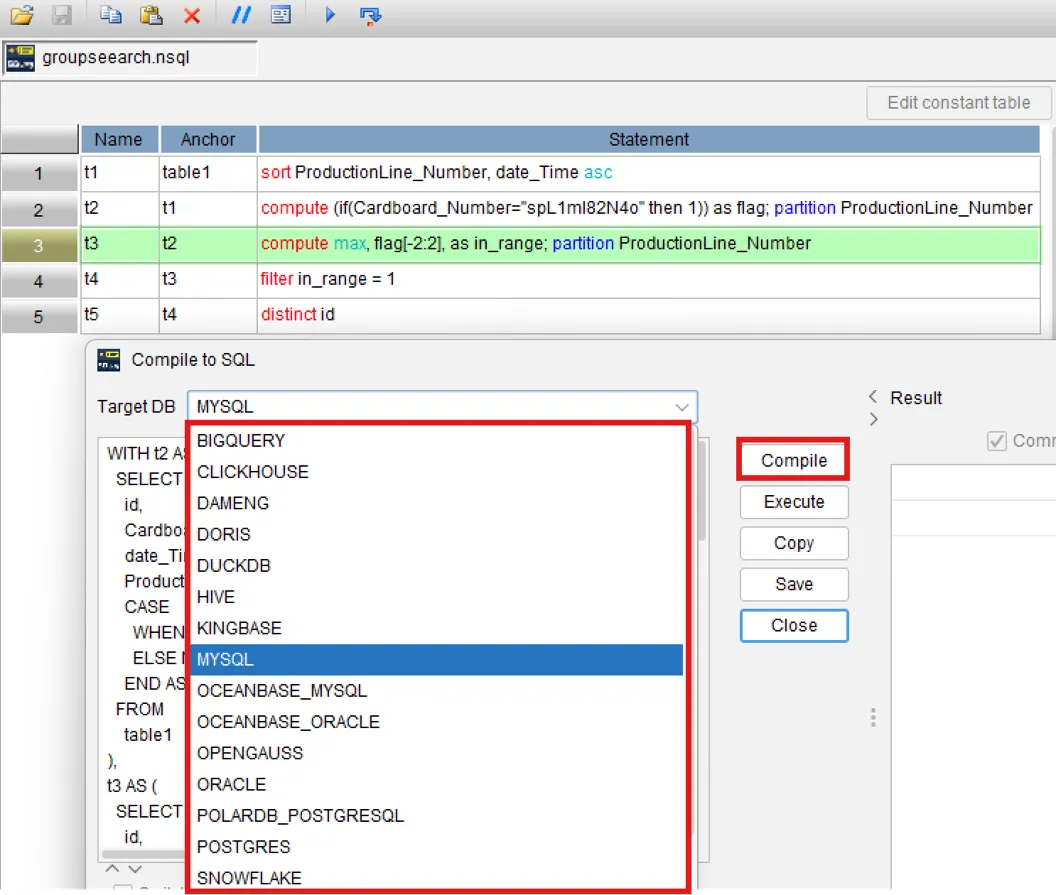Select row header number 2
This screenshot has height=895, width=1056.
(39, 210)
